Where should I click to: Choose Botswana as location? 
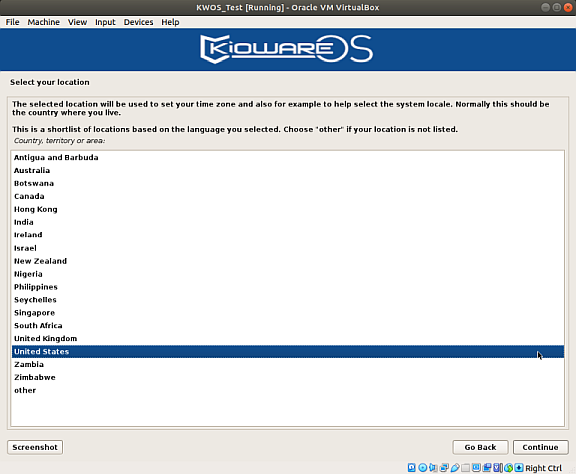288,183
